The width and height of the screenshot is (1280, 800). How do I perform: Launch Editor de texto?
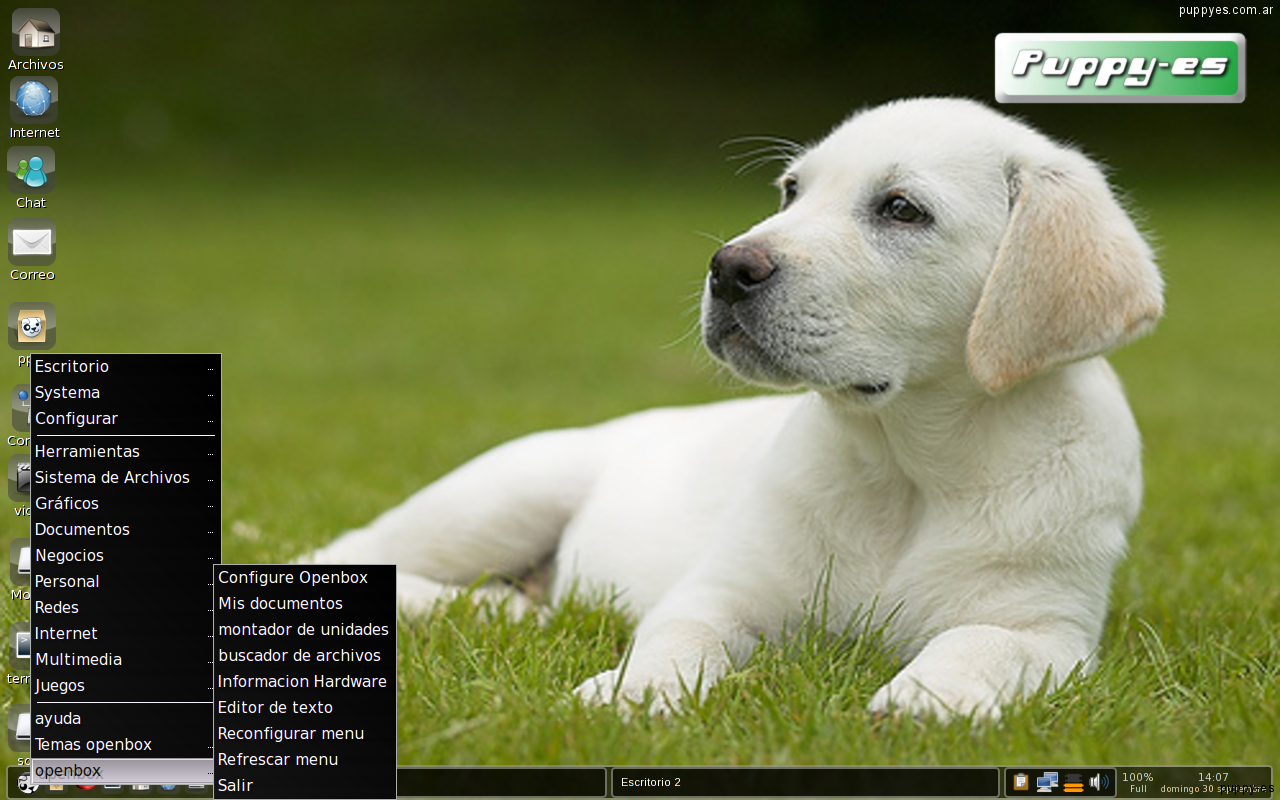[x=305, y=708]
